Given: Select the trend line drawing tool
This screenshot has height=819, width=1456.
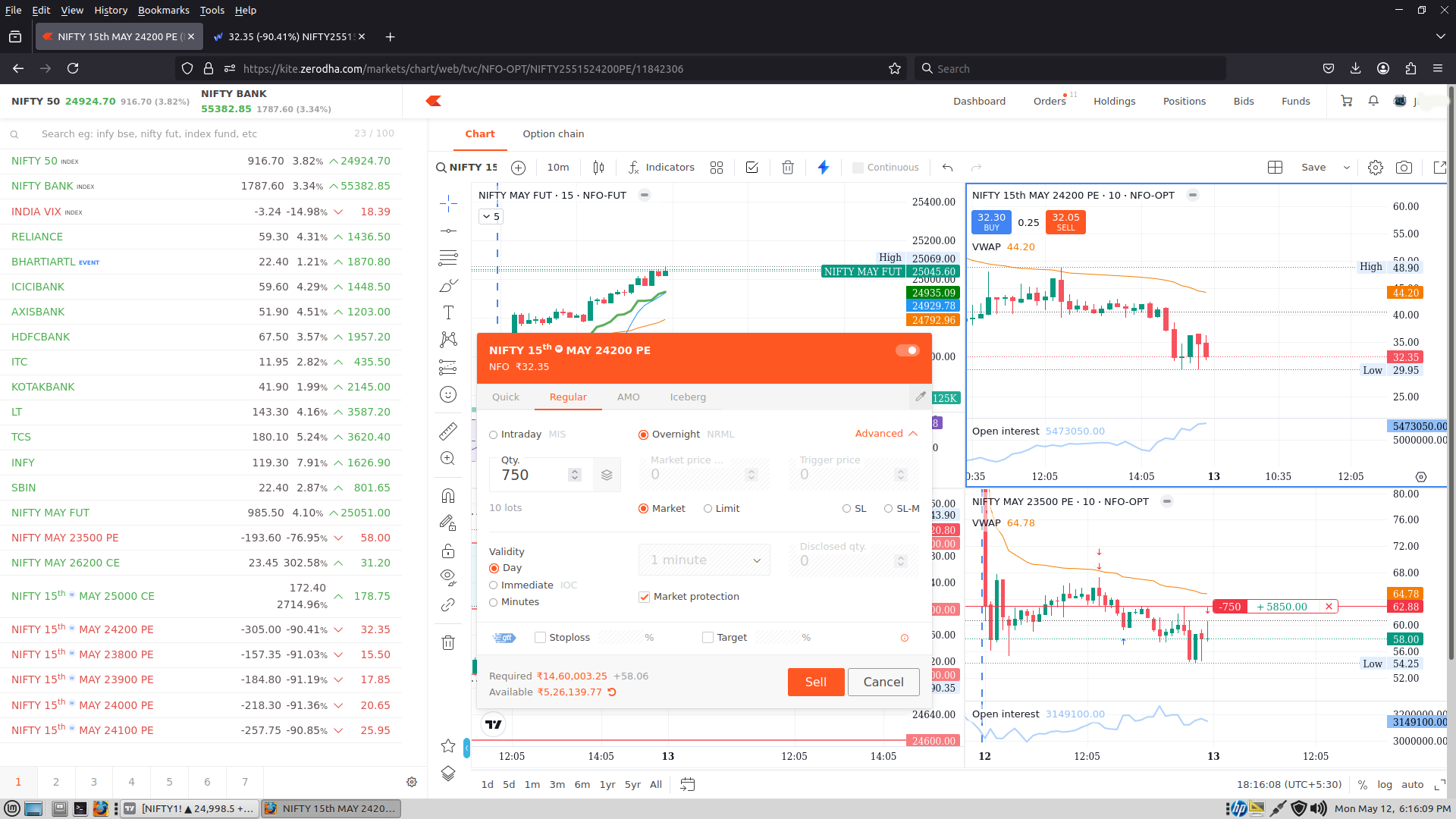Looking at the screenshot, I should pyautogui.click(x=448, y=231).
